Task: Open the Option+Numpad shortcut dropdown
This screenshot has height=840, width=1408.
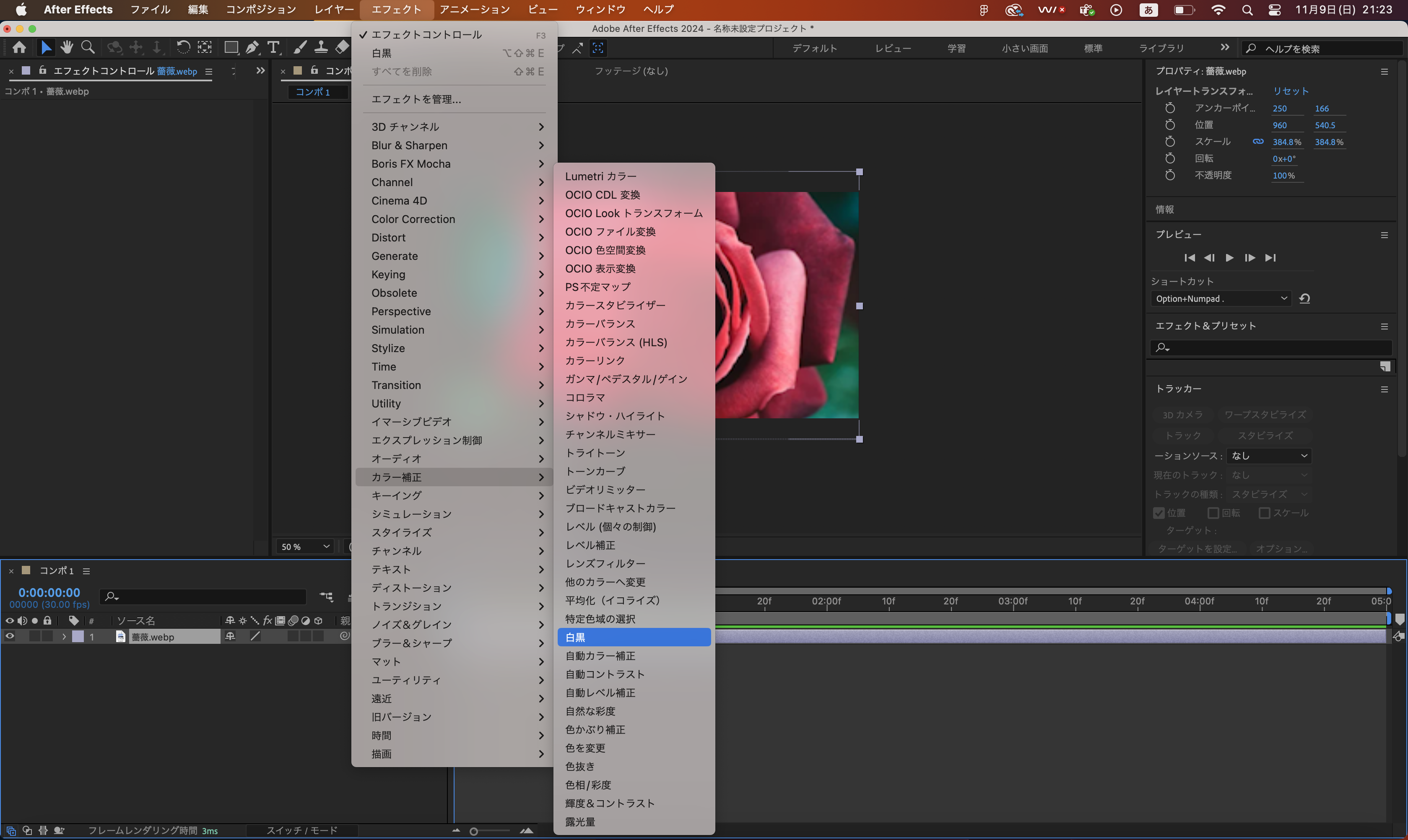Action: [1221, 298]
